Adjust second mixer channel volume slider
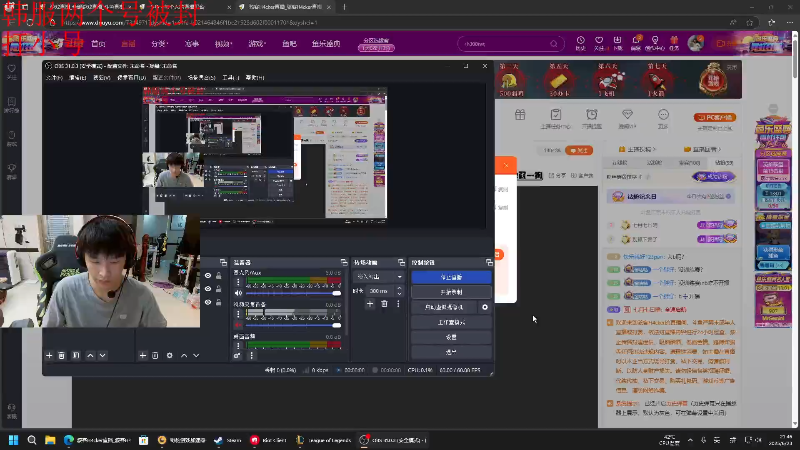The width and height of the screenshot is (800, 450). coord(293,325)
